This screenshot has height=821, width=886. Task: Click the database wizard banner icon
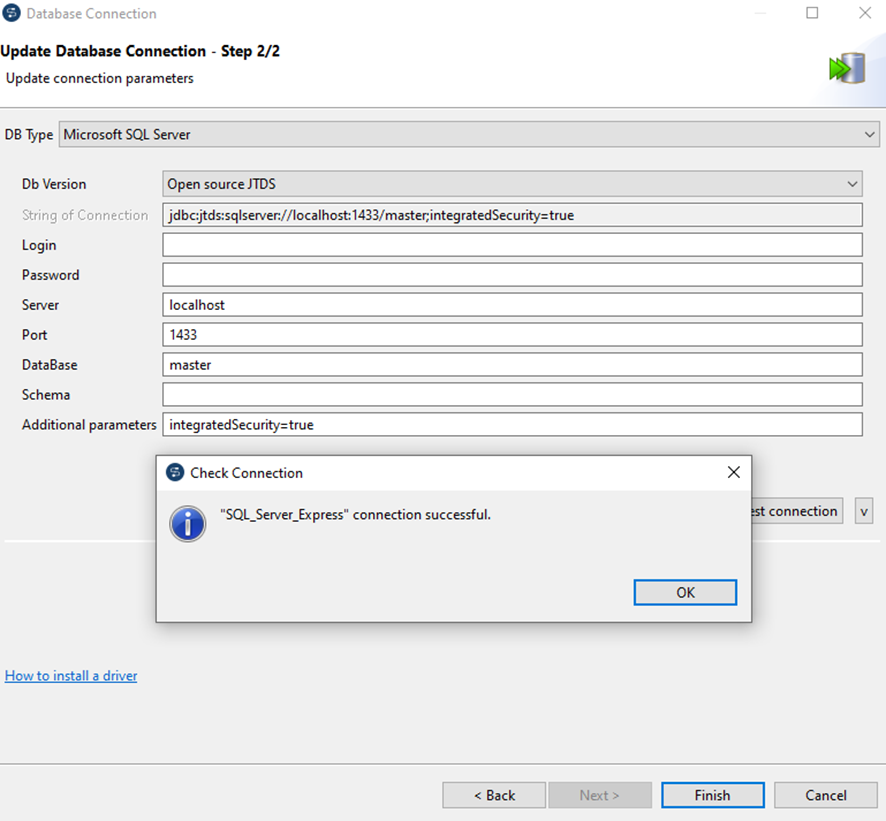(846, 68)
